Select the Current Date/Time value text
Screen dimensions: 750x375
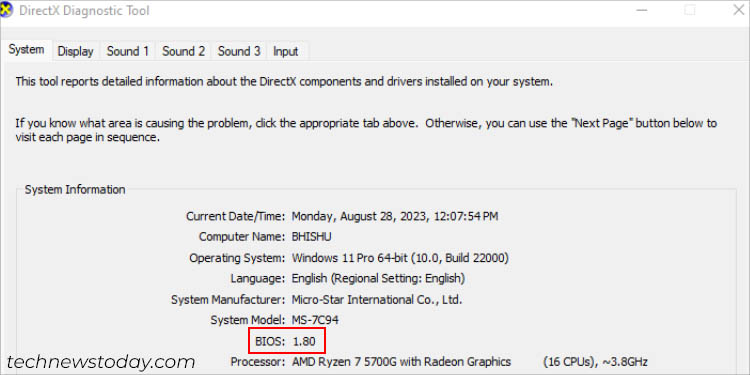point(395,217)
